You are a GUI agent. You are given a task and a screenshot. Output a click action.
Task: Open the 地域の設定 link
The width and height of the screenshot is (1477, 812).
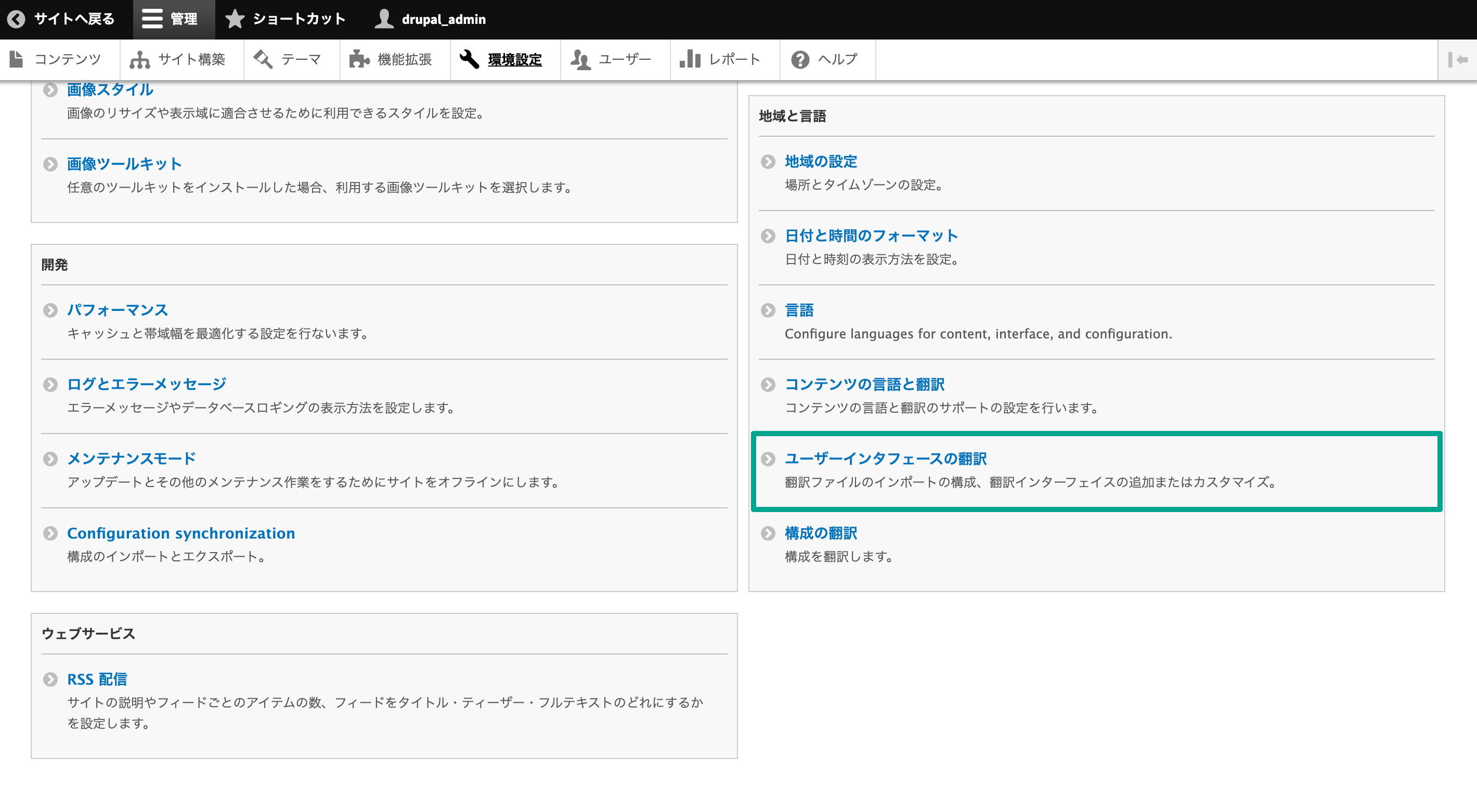point(821,162)
